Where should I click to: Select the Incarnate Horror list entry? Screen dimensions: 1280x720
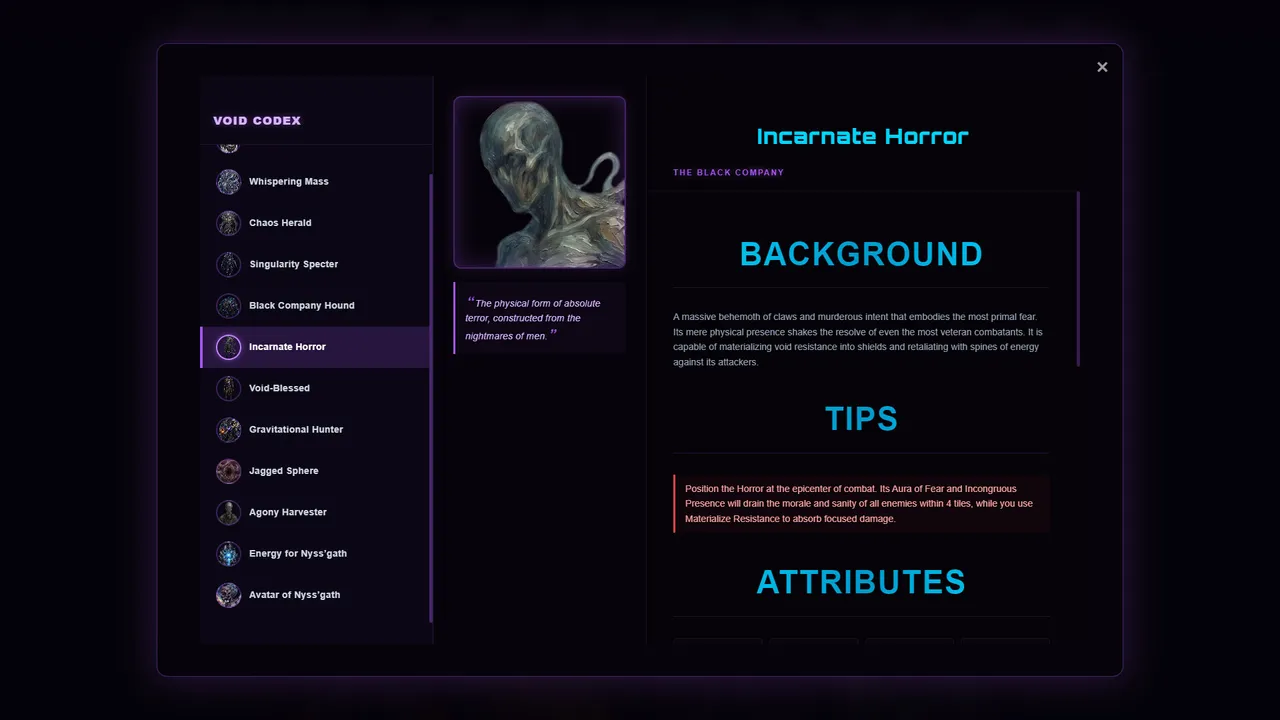click(x=314, y=347)
